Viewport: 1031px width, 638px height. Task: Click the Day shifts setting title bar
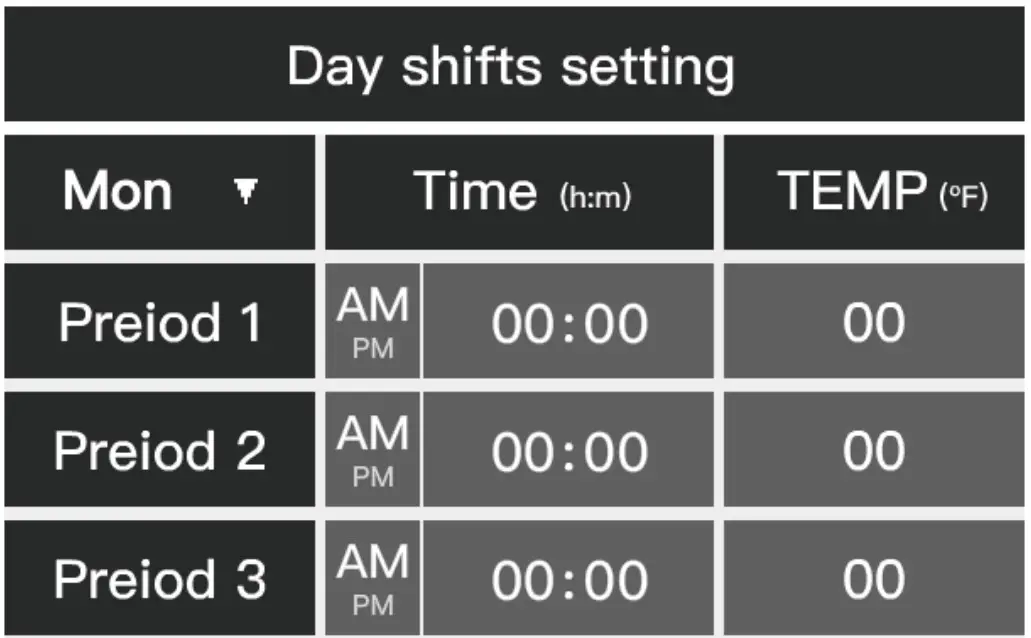tap(512, 64)
